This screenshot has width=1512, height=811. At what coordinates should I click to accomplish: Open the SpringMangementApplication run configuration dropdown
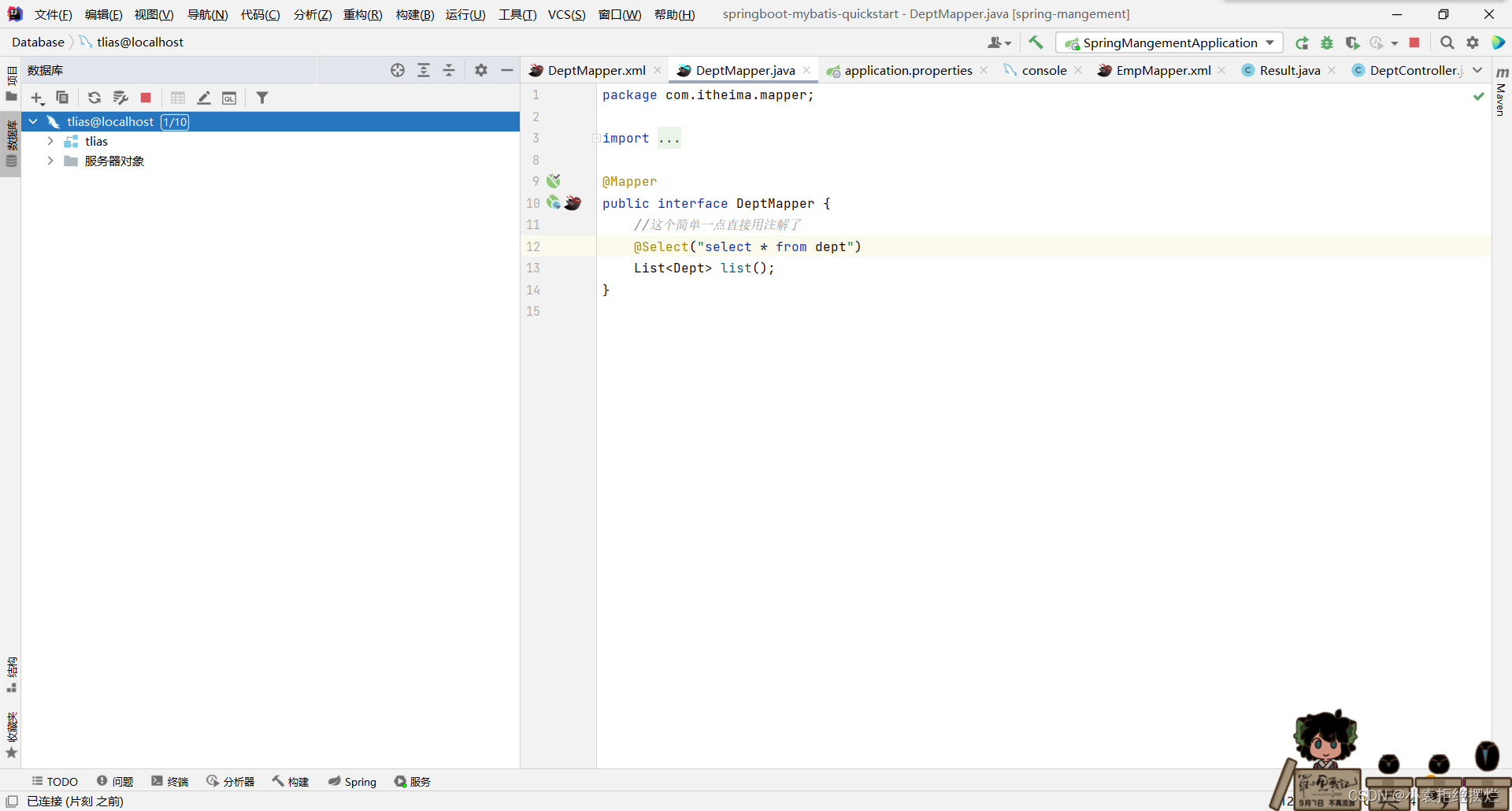pyautogui.click(x=1169, y=43)
